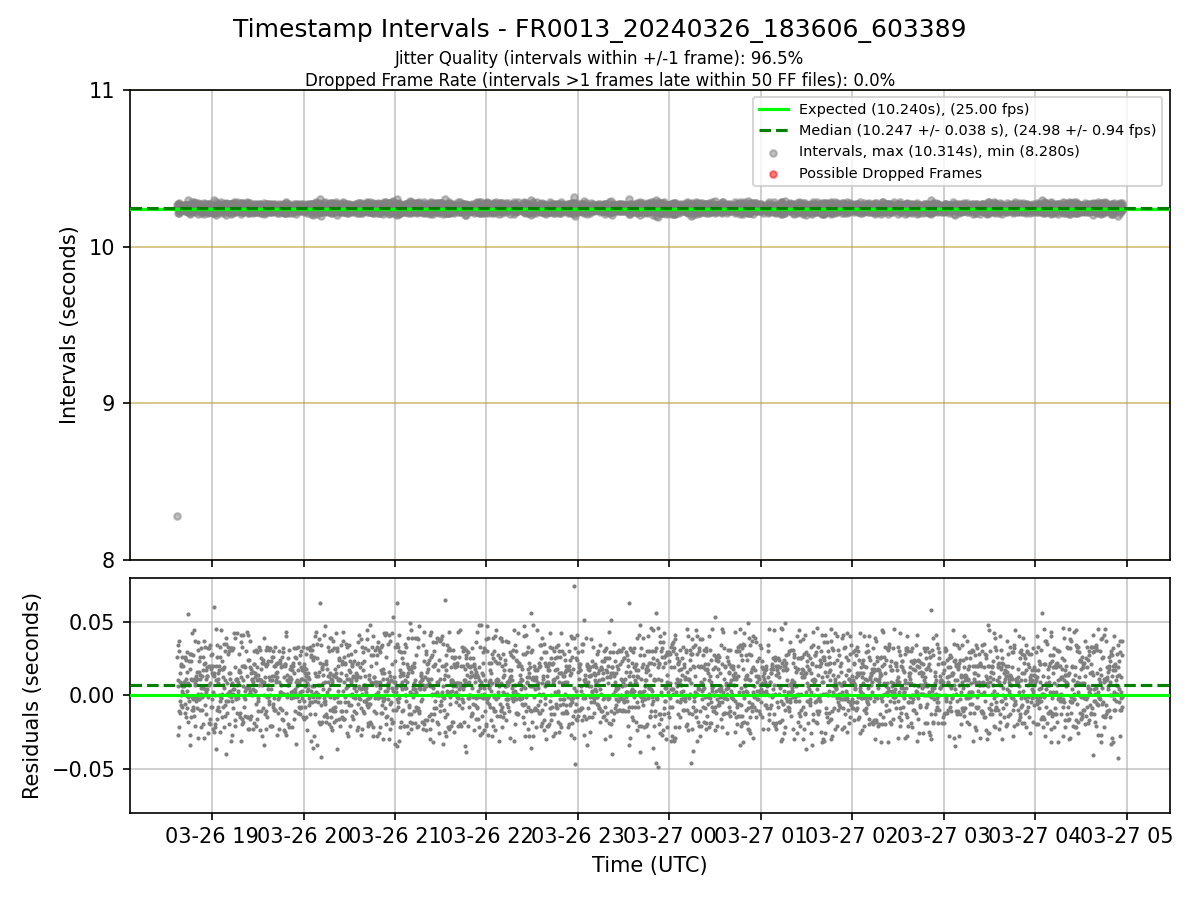Click the red dot marker in legend
This screenshot has width=1200, height=900.
pyautogui.click(x=774, y=174)
